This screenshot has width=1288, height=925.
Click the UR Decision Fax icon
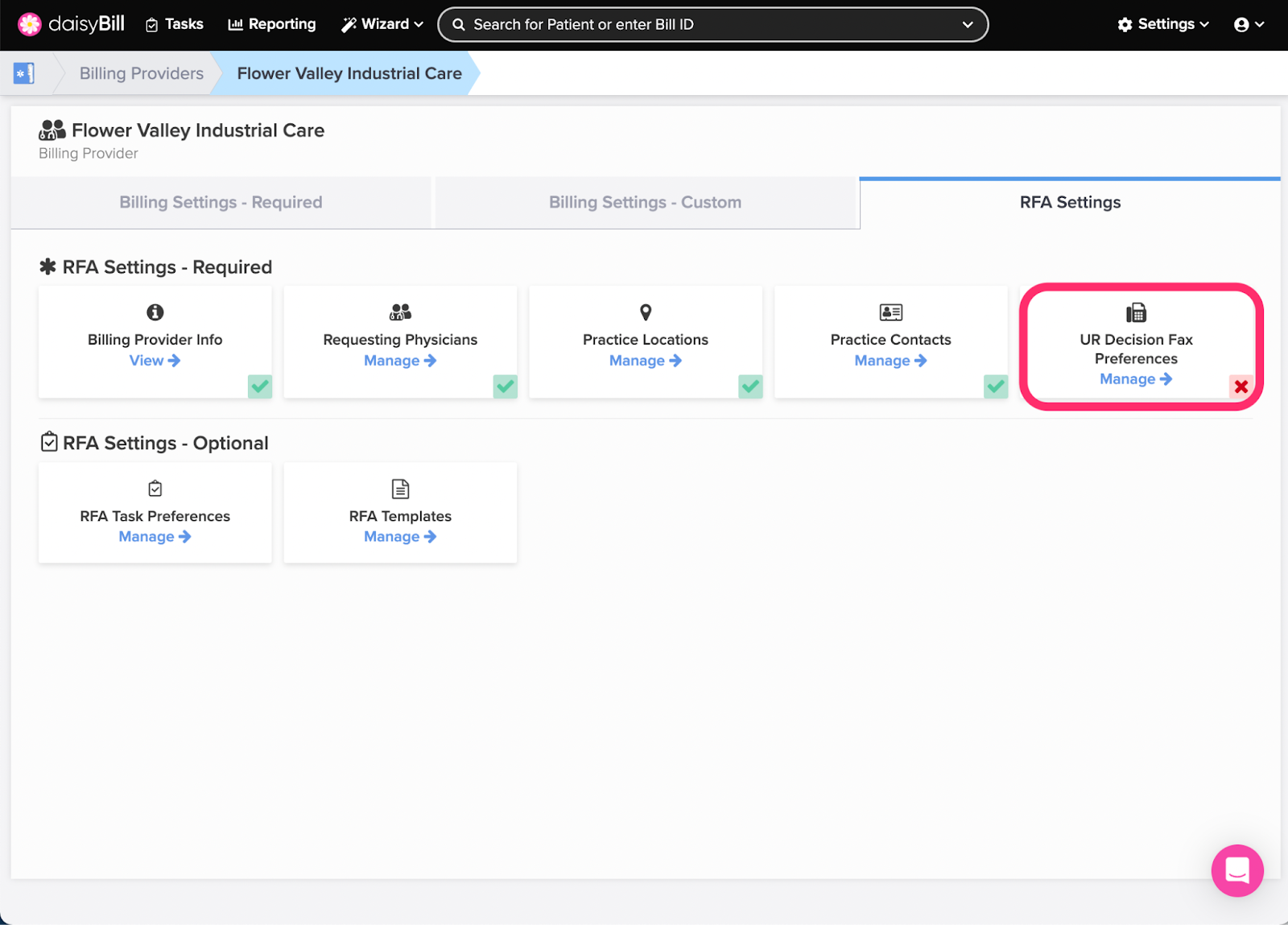[x=1136, y=312]
